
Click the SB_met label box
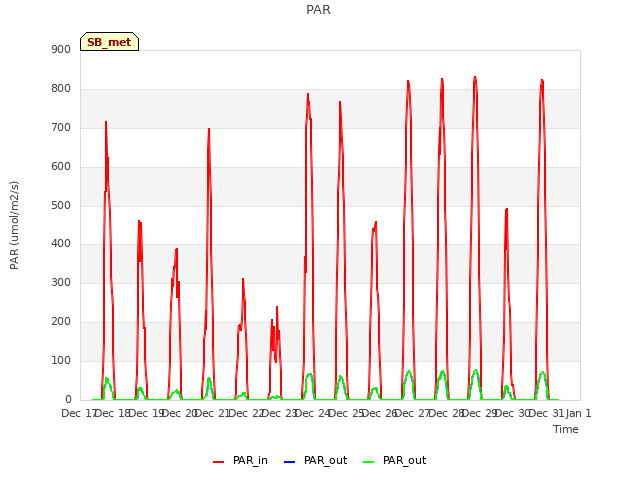(109, 42)
